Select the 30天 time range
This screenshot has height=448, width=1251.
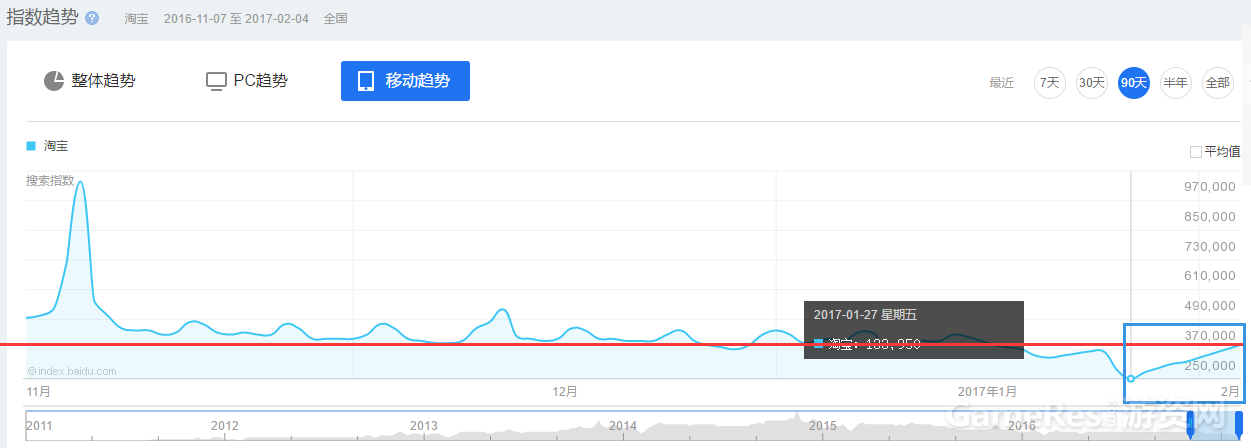[x=1091, y=83]
